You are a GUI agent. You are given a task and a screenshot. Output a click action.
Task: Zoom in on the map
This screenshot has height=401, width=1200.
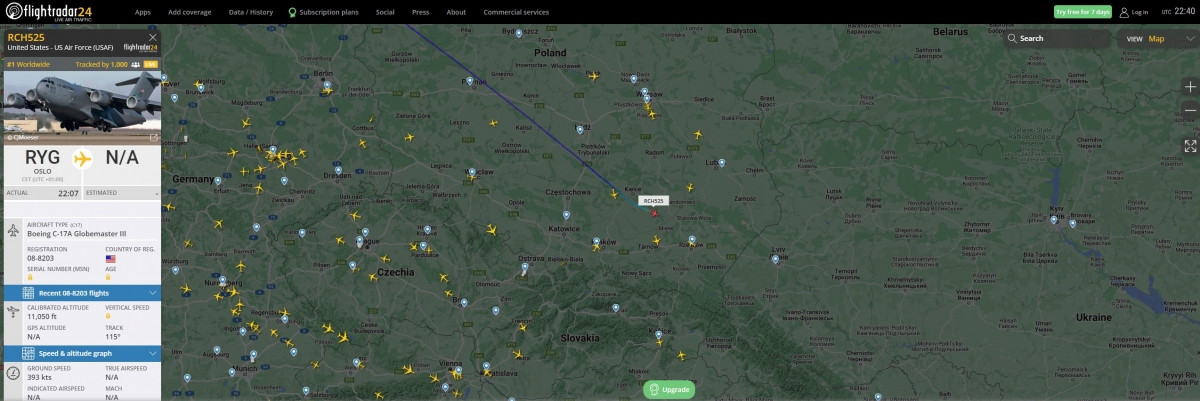(x=1190, y=87)
